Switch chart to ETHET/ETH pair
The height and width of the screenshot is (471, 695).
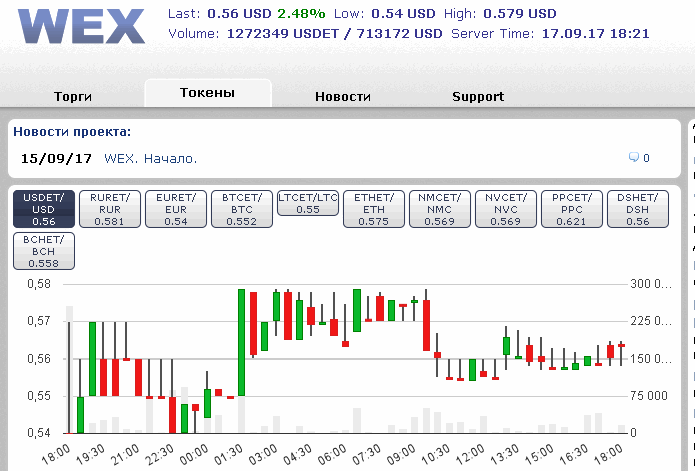click(x=374, y=209)
